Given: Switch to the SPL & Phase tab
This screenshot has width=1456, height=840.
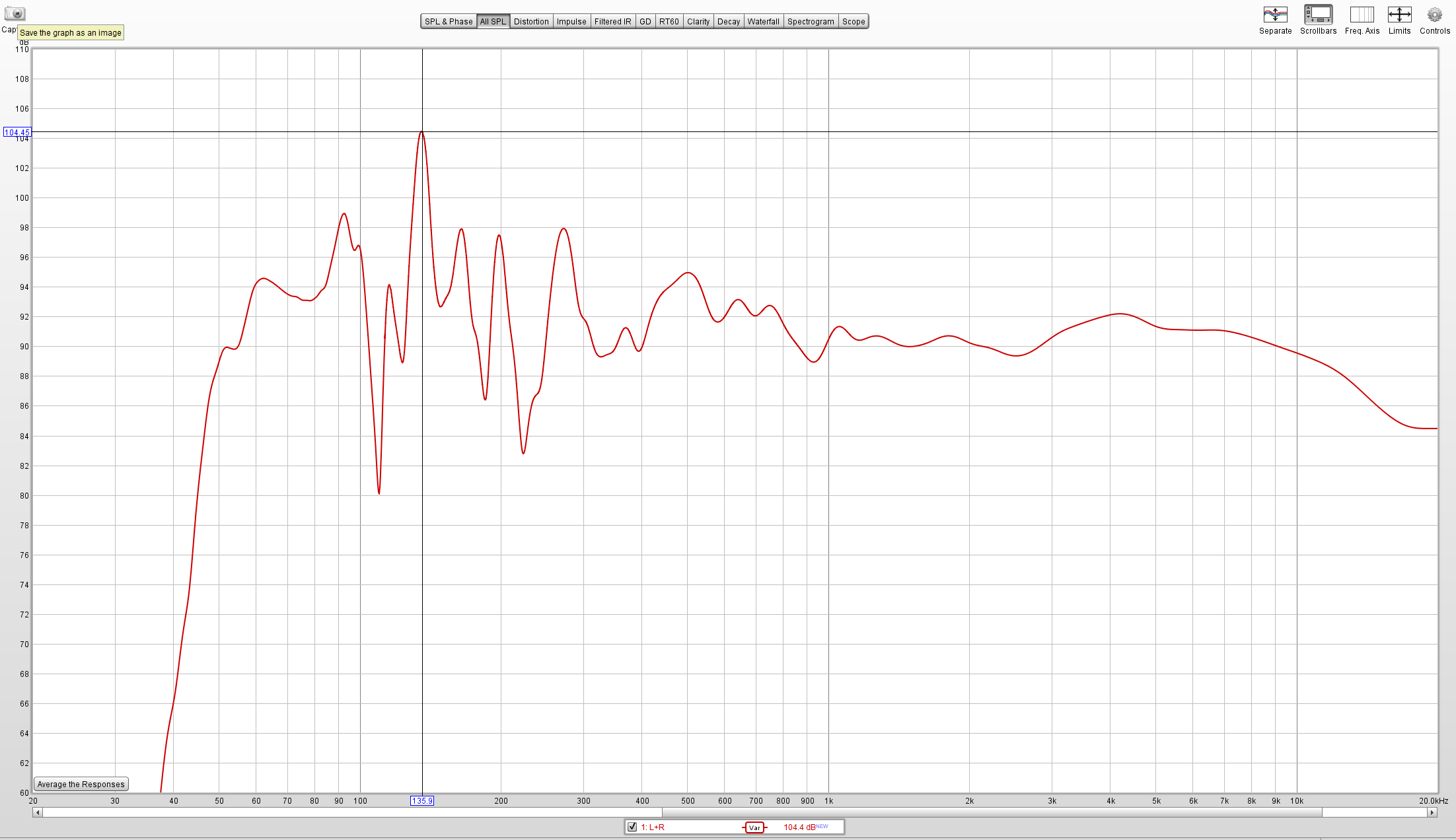Looking at the screenshot, I should click(x=449, y=21).
